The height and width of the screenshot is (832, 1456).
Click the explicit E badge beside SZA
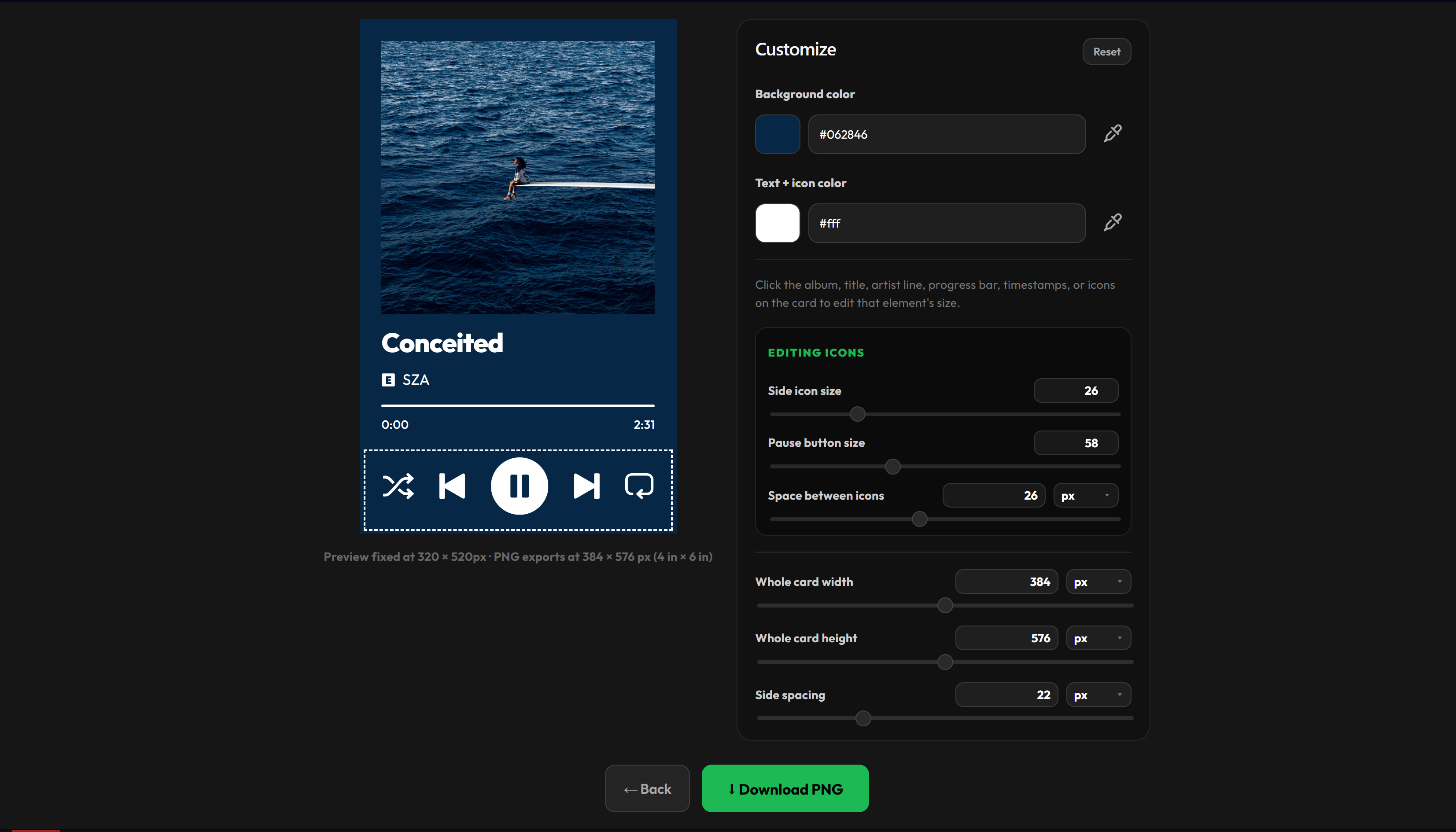tap(388, 380)
